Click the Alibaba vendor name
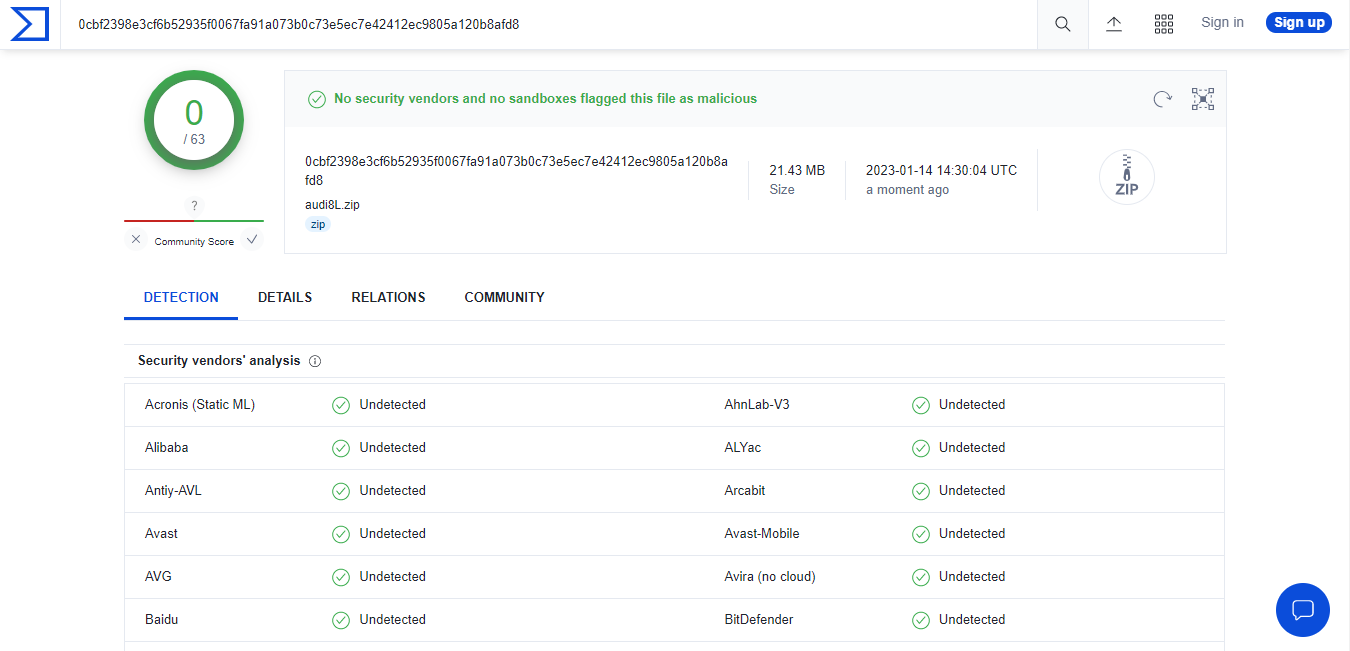 point(166,448)
